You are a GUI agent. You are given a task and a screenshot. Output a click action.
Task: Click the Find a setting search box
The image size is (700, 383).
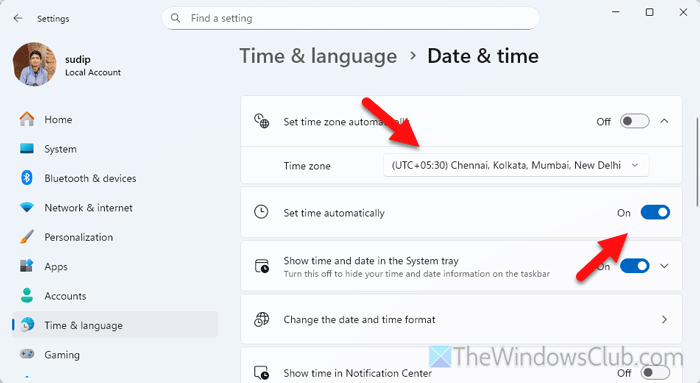pos(350,18)
